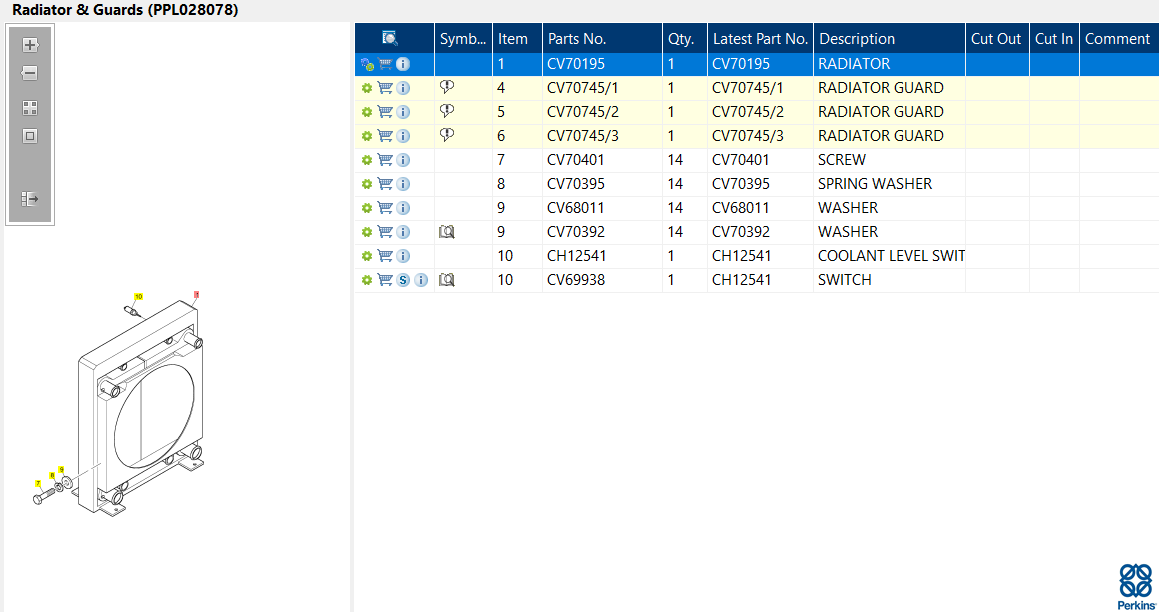
Task: Select red callout 1 on diagram
Action: 197,295
